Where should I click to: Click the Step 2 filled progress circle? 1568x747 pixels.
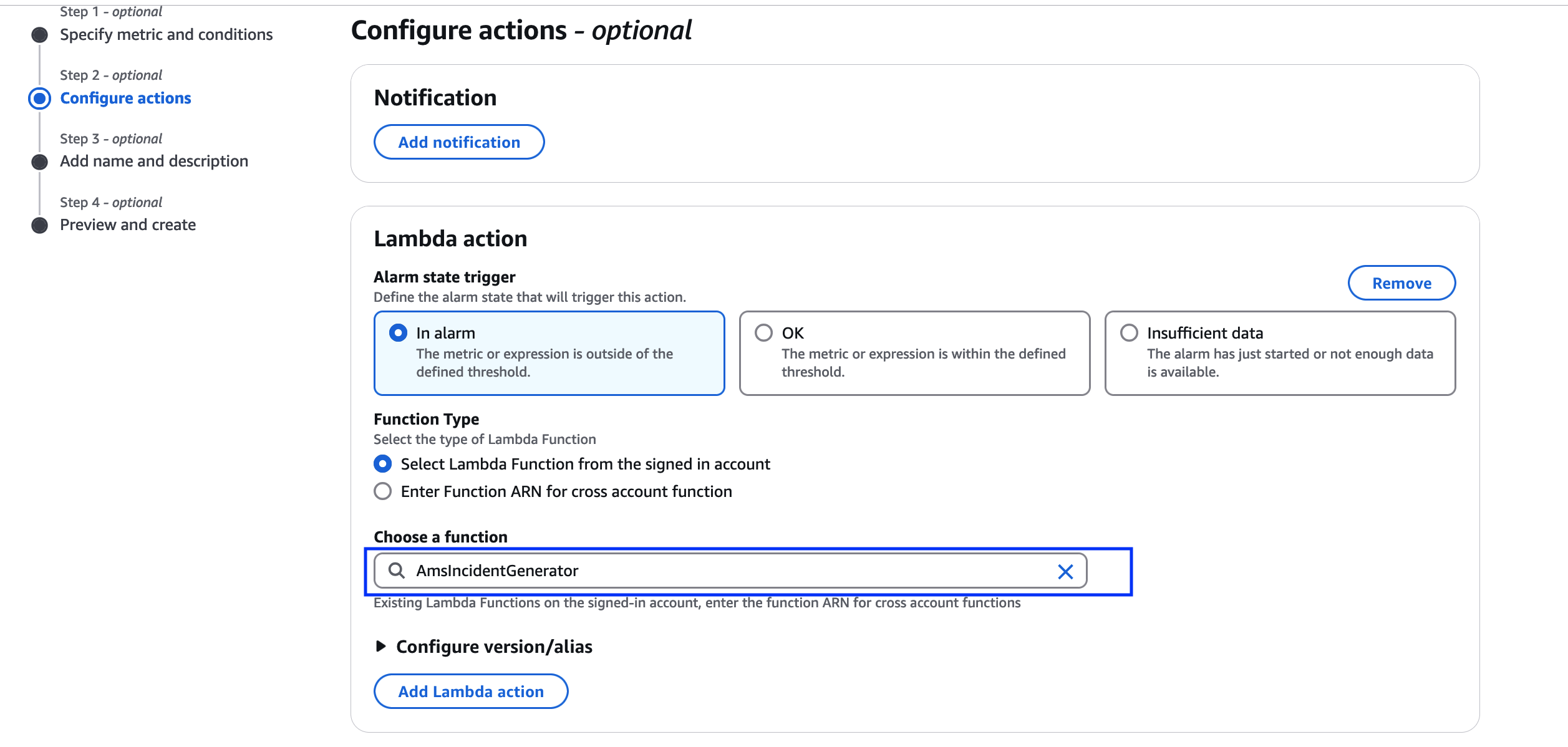tap(39, 98)
